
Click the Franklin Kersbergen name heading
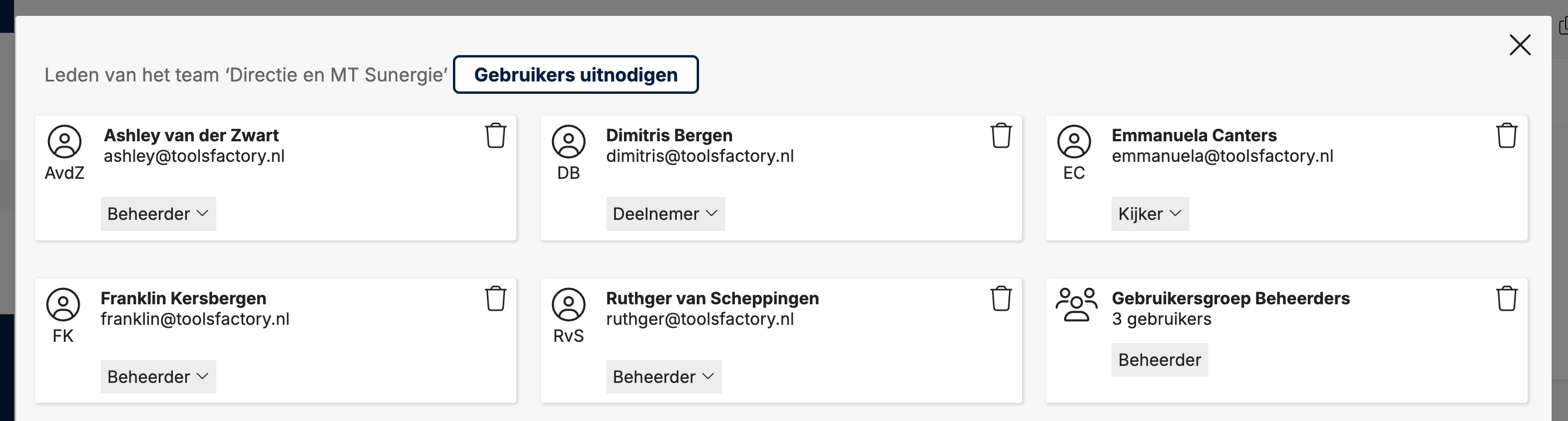(183, 298)
